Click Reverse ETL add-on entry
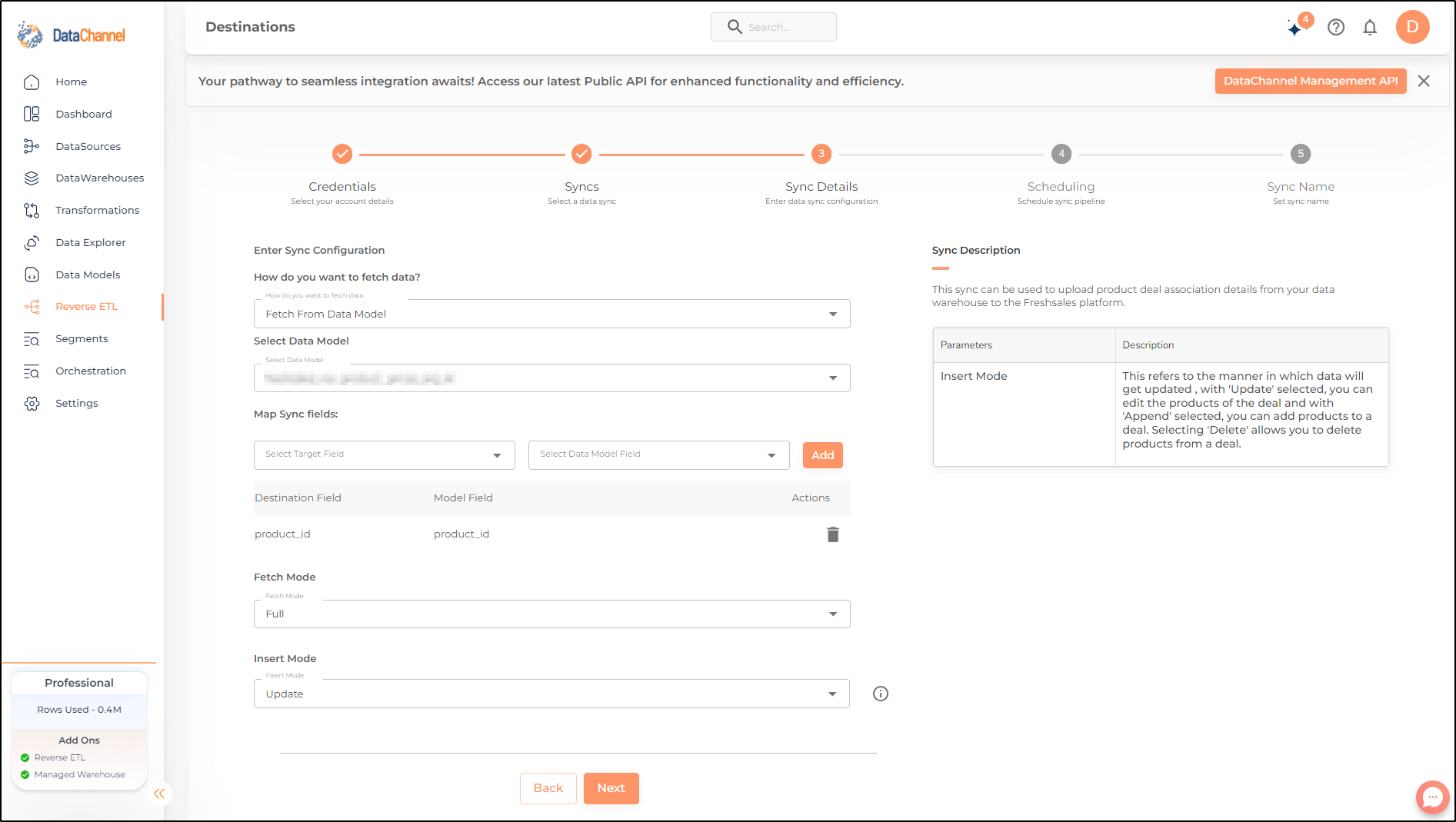 click(53, 757)
